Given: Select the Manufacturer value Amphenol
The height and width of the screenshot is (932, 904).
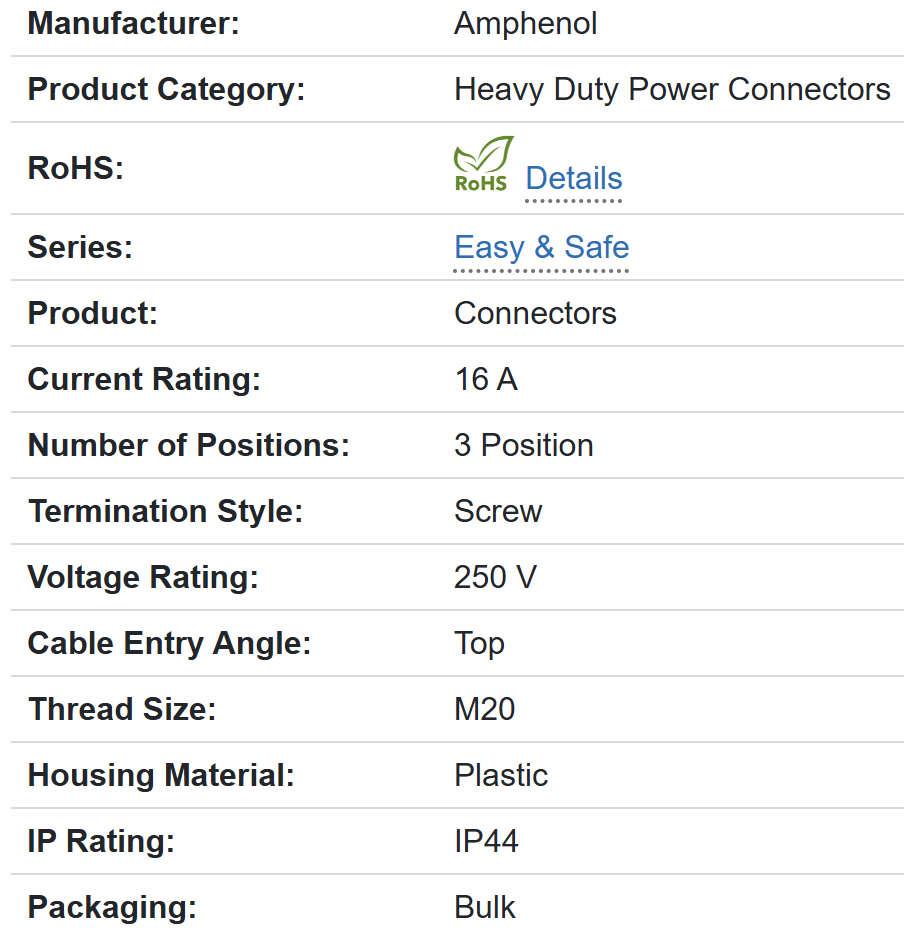Looking at the screenshot, I should click(x=525, y=24).
